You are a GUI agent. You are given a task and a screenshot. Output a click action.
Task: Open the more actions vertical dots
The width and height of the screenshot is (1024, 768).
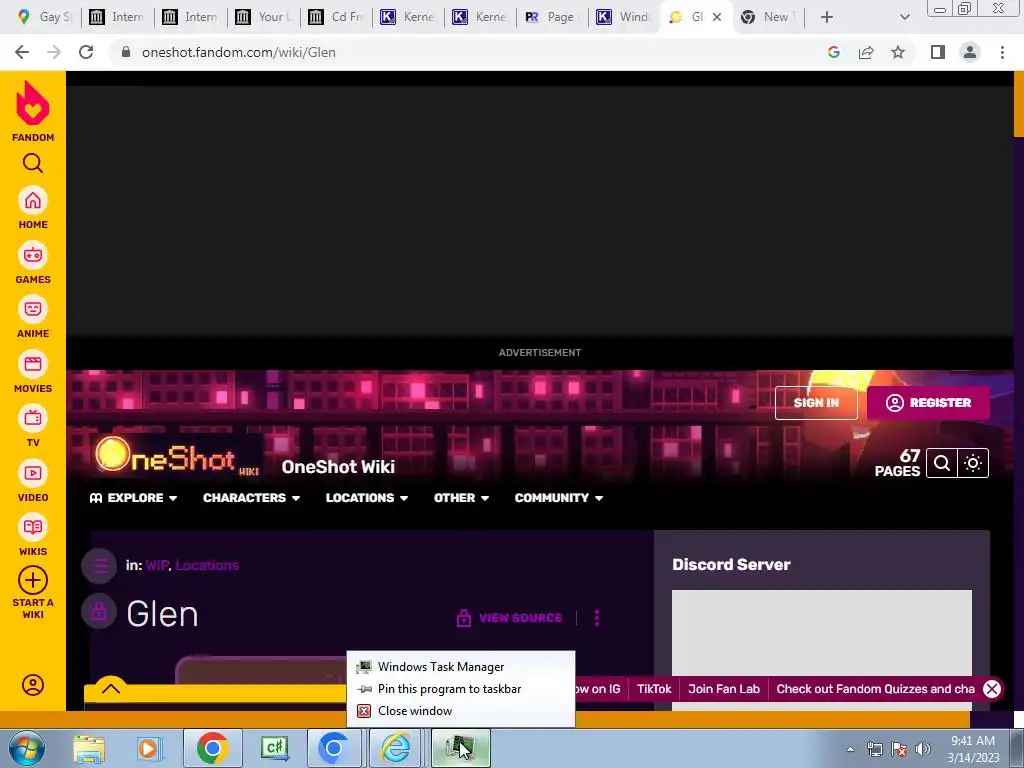coord(597,618)
